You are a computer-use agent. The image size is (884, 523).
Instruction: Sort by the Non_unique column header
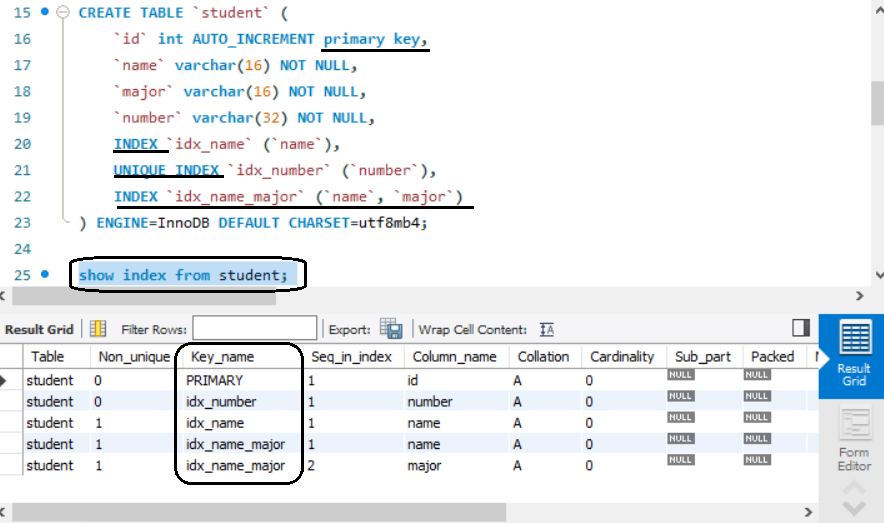pos(134,357)
